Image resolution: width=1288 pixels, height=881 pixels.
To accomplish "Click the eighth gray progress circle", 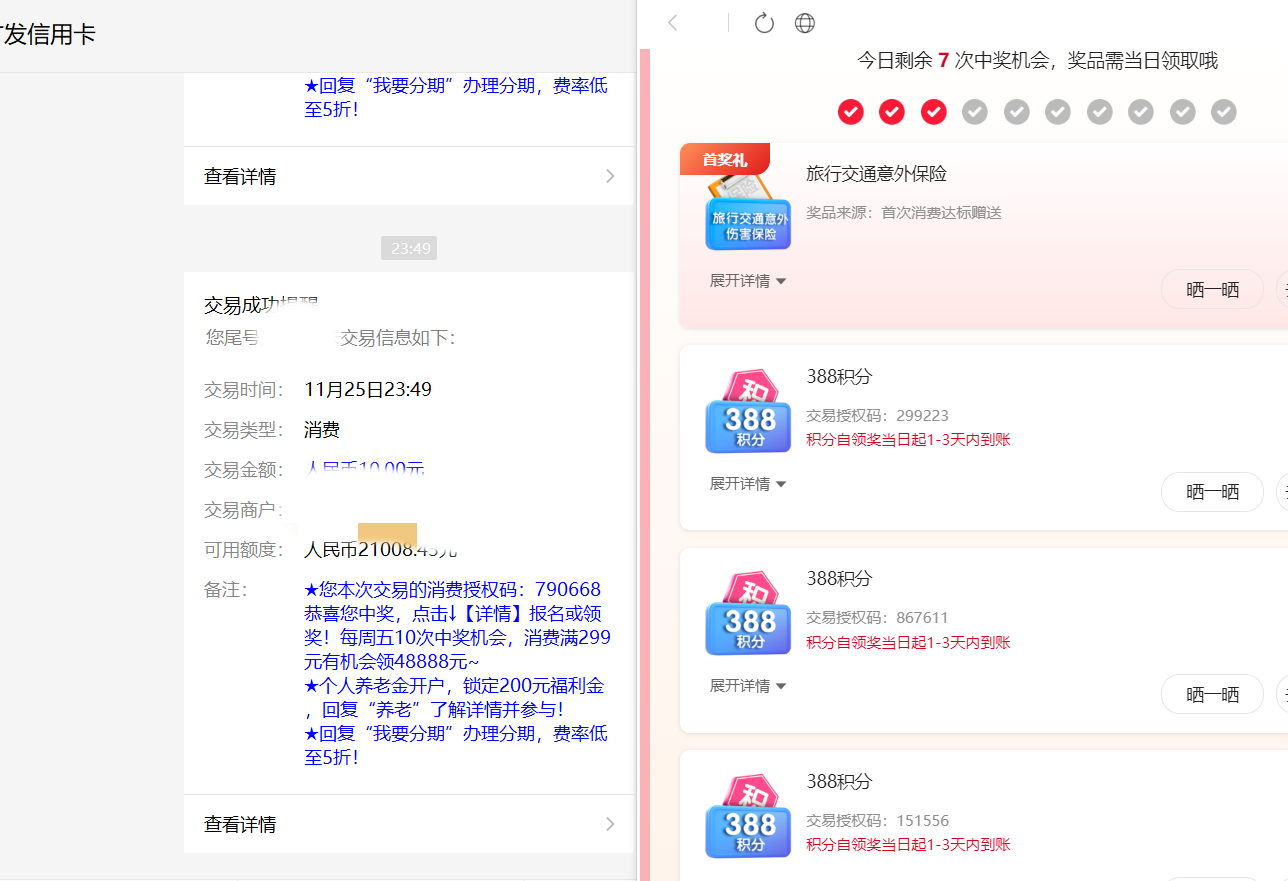I will pyautogui.click(x=1141, y=112).
